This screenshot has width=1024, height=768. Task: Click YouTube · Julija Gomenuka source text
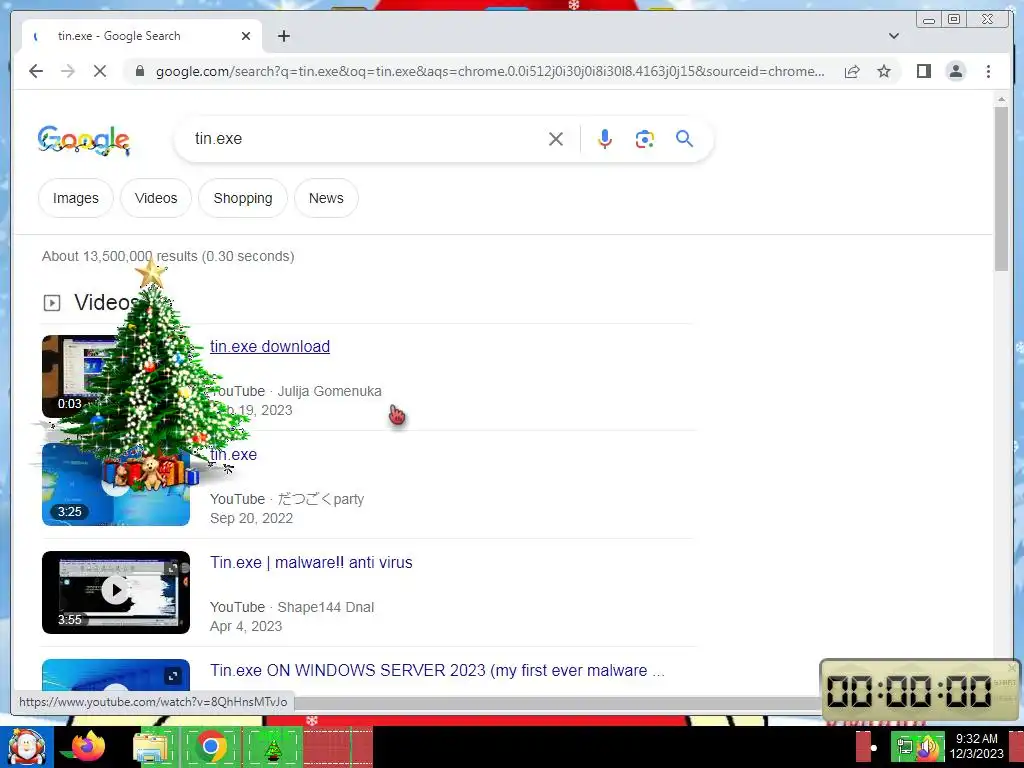(296, 391)
